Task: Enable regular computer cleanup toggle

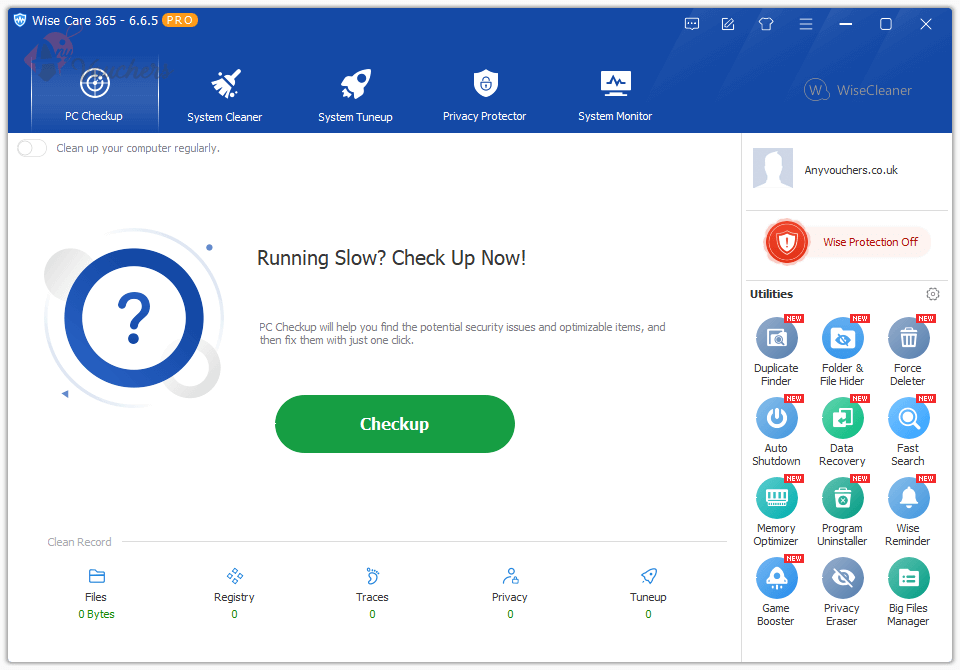Action: 30,147
